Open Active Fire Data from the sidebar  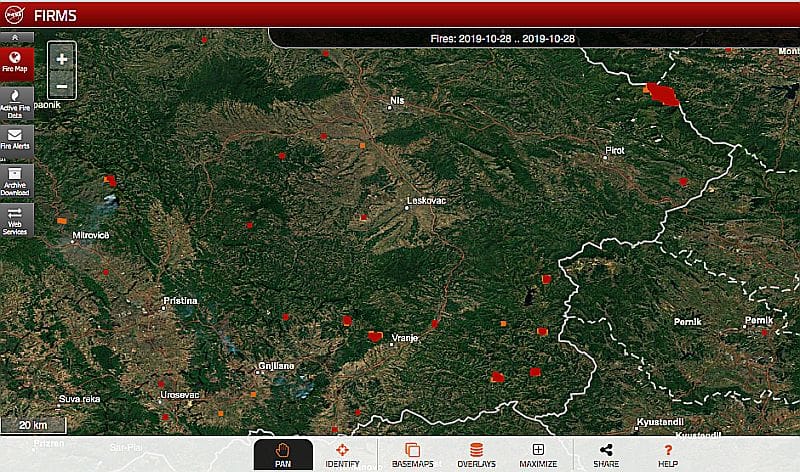16,103
